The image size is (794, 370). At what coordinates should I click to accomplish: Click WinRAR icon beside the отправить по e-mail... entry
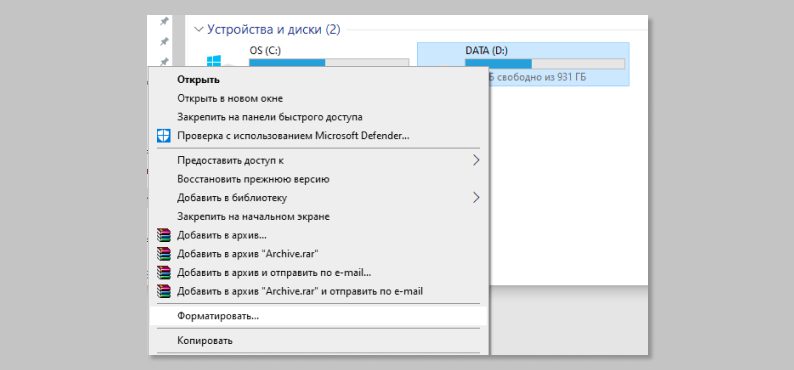(164, 273)
